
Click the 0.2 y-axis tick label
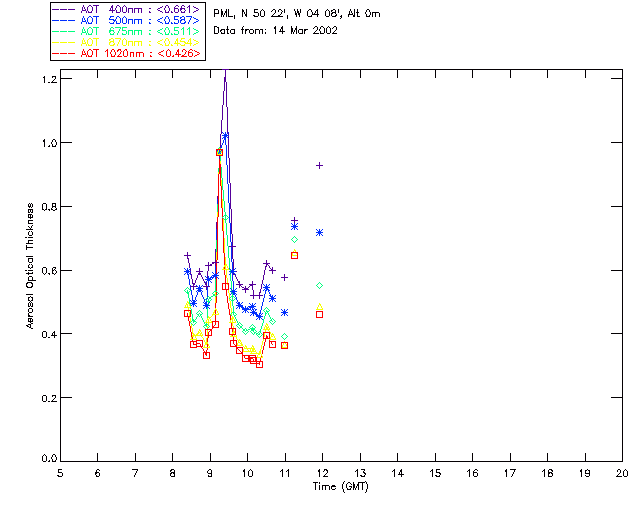(x=49, y=398)
